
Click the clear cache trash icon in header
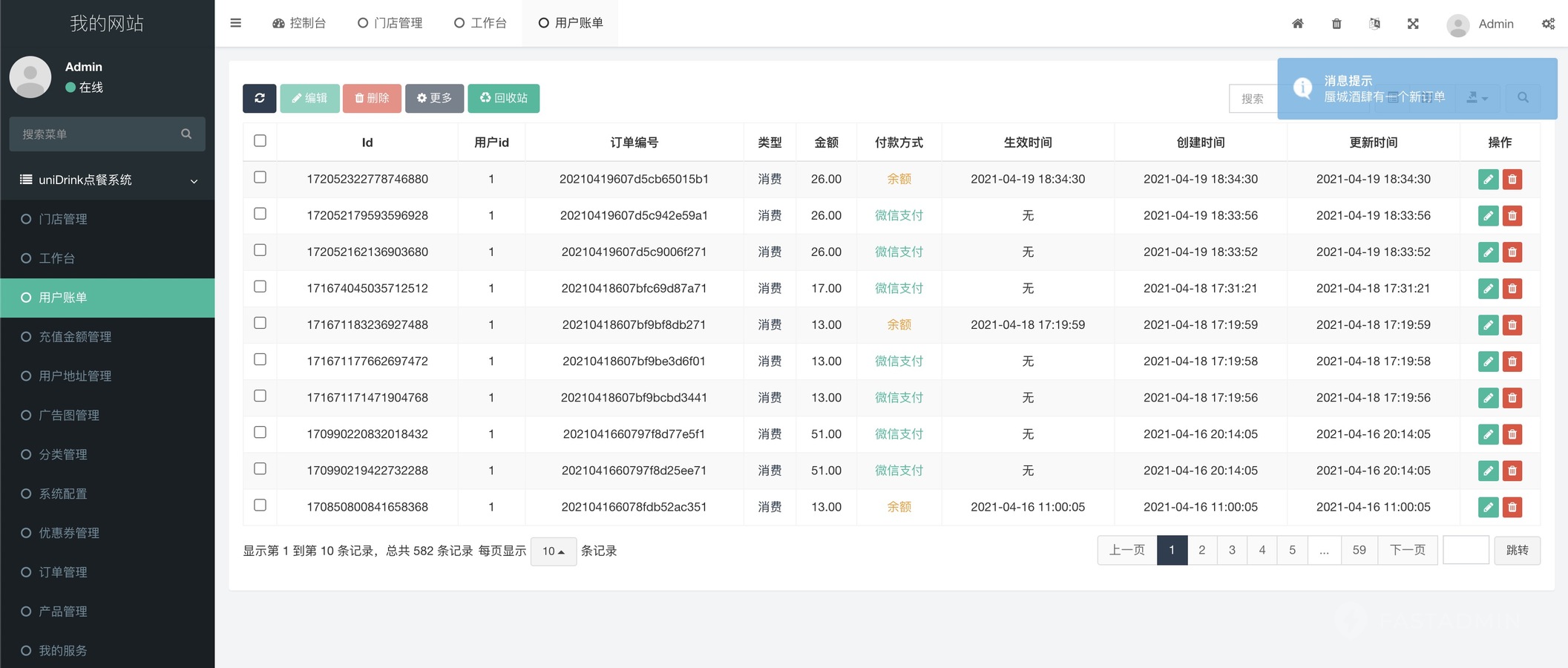coord(1336,24)
